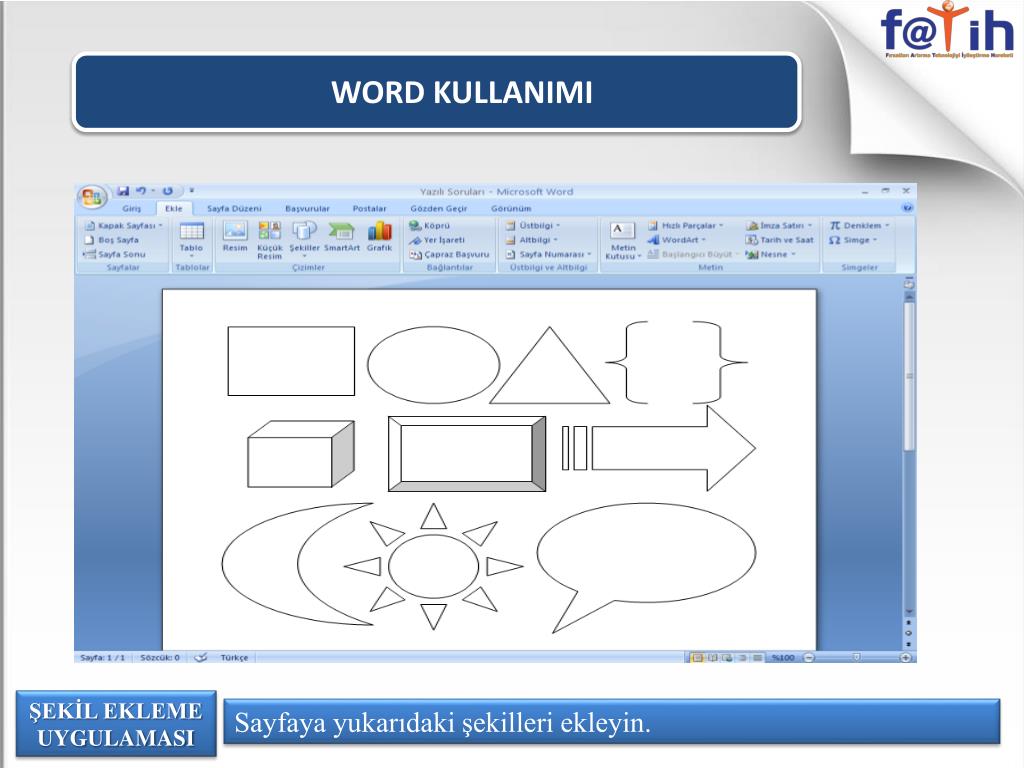This screenshot has width=1024, height=768.
Task: Insert a blank page with Boş Sayfa
Action: [112, 240]
